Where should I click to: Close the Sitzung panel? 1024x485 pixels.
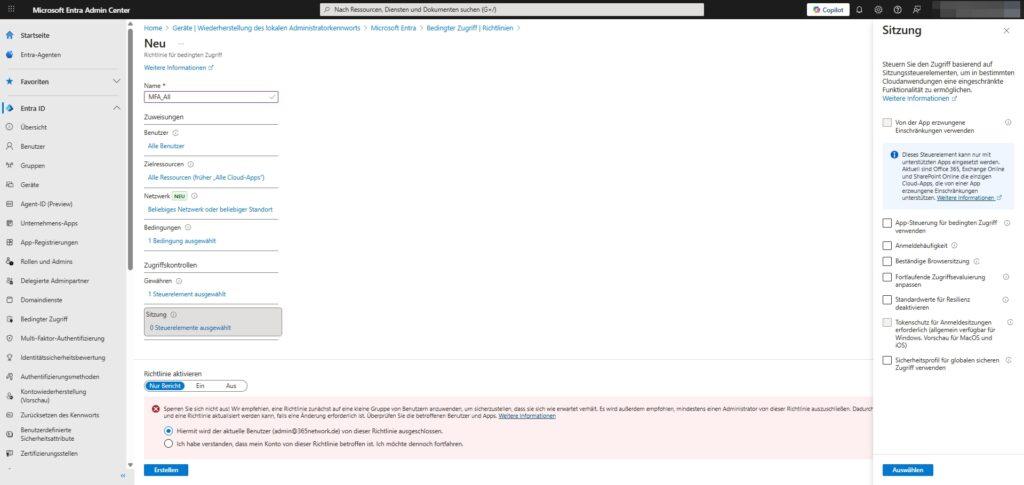(x=1006, y=31)
